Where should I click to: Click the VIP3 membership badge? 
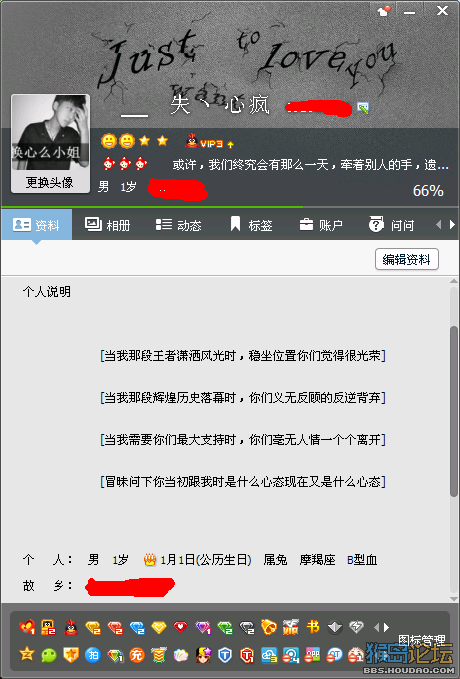point(209,142)
